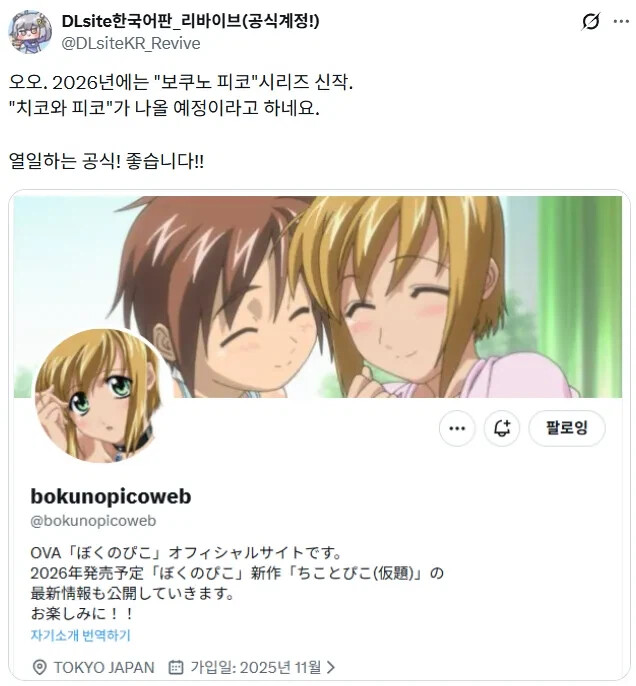Click the Korean tweet text about 2026년
Viewport: 636px width, 686px height.
181,121
